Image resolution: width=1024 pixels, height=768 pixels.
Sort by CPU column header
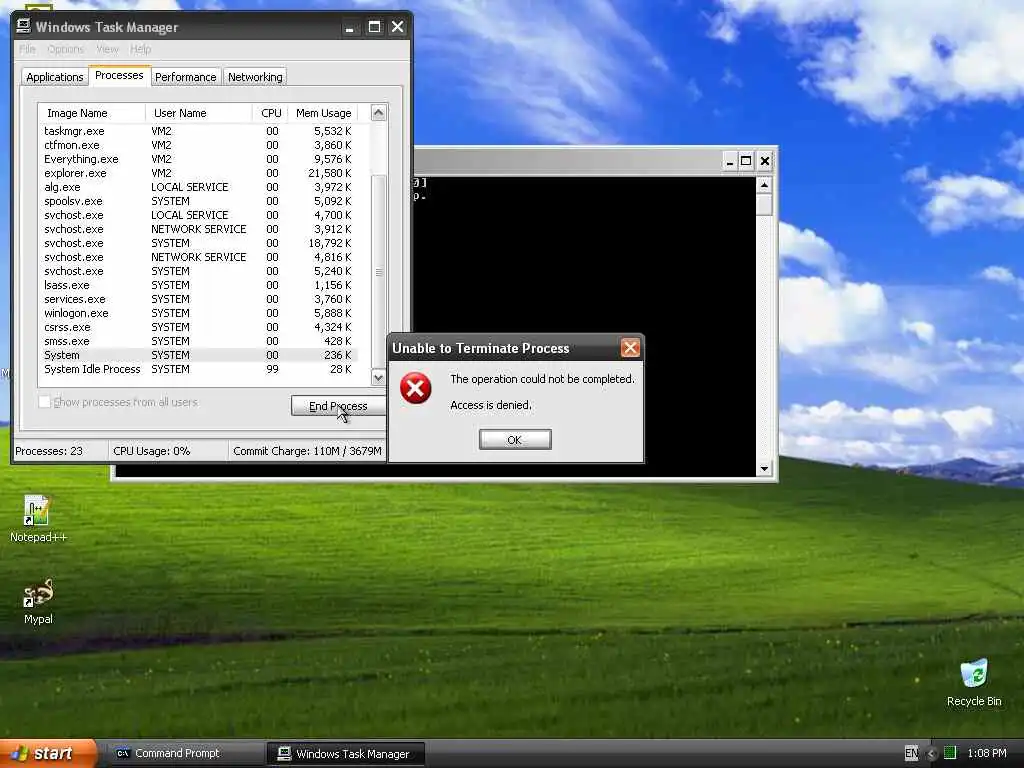(270, 113)
